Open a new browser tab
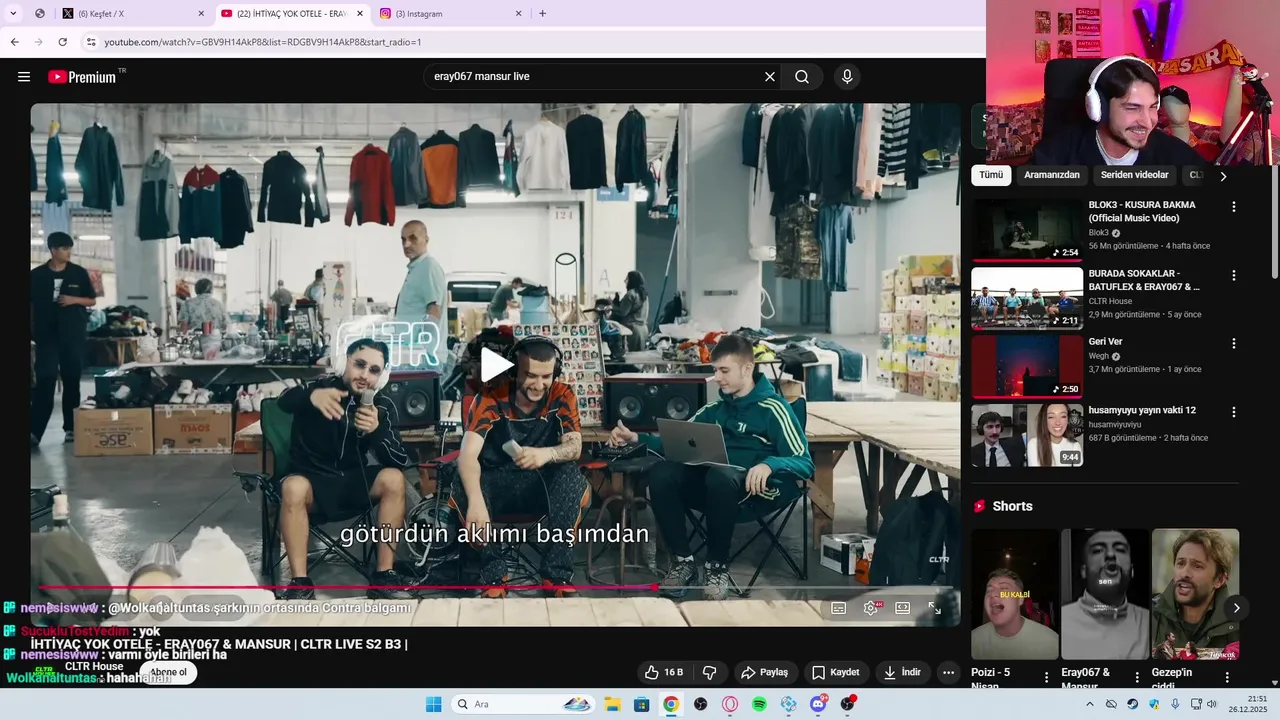Viewport: 1280px width, 720px height. (x=543, y=14)
